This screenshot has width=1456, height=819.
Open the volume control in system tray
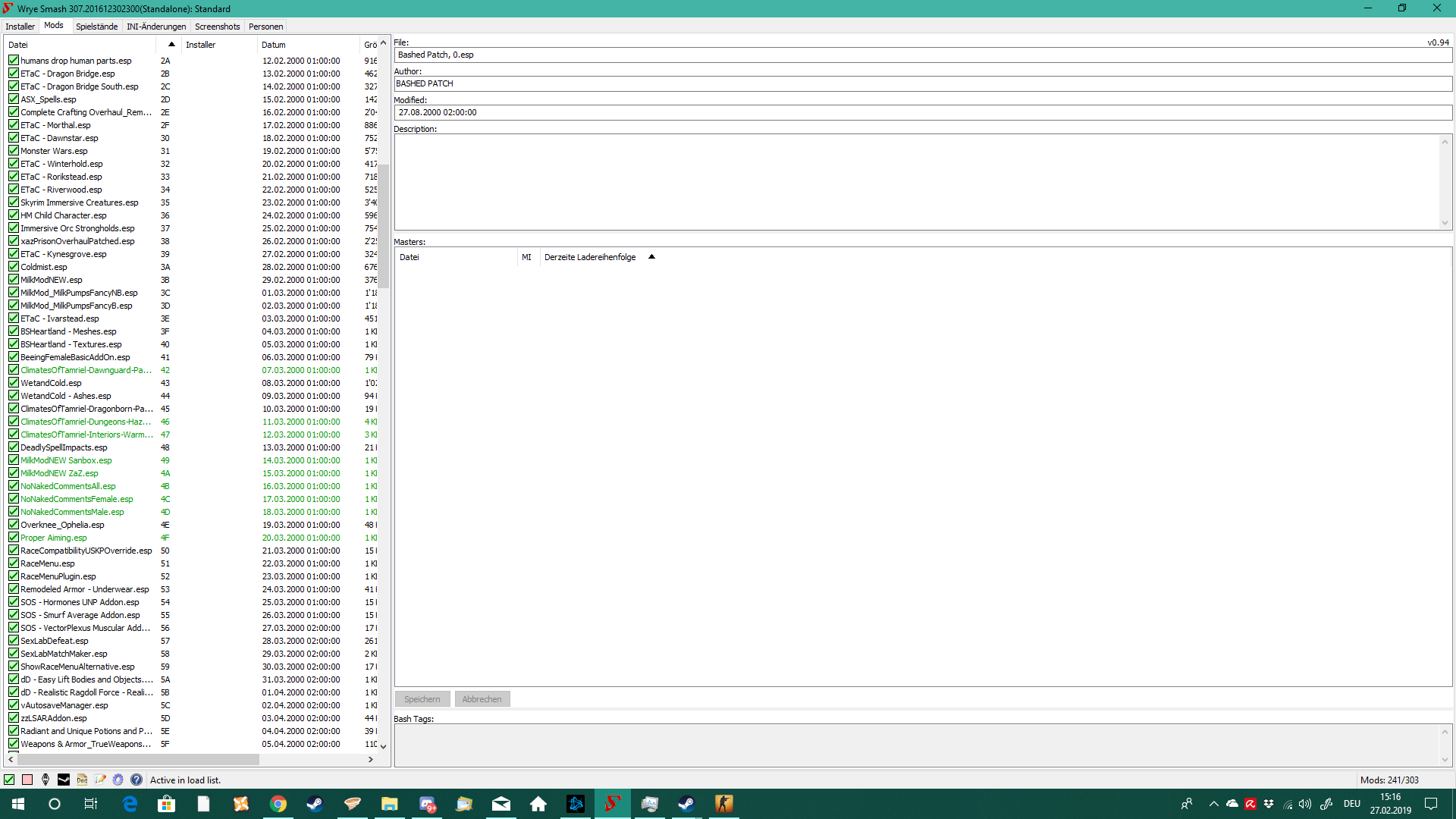click(x=1305, y=804)
